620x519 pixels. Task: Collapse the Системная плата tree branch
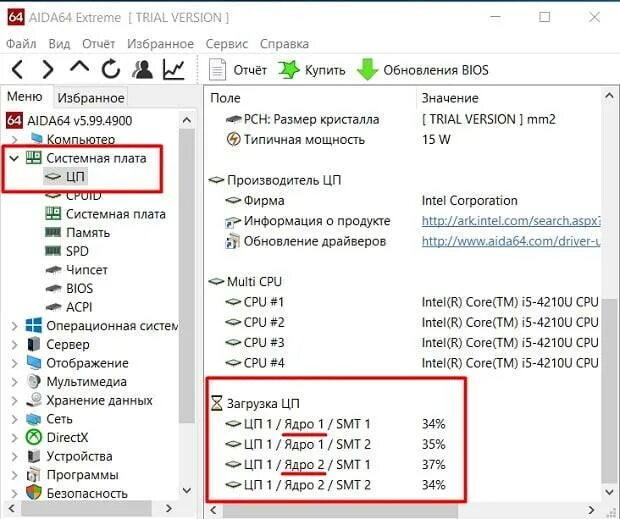[x=14, y=158]
